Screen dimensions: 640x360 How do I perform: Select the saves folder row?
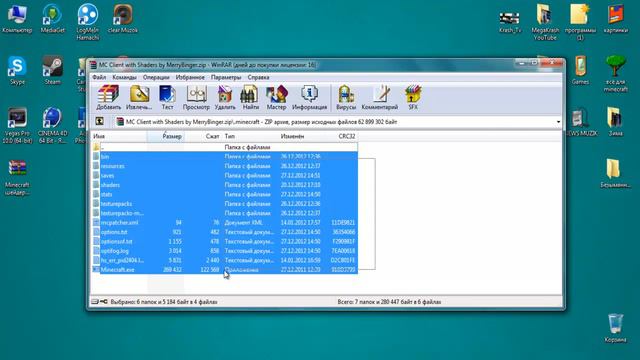pyautogui.click(x=225, y=175)
